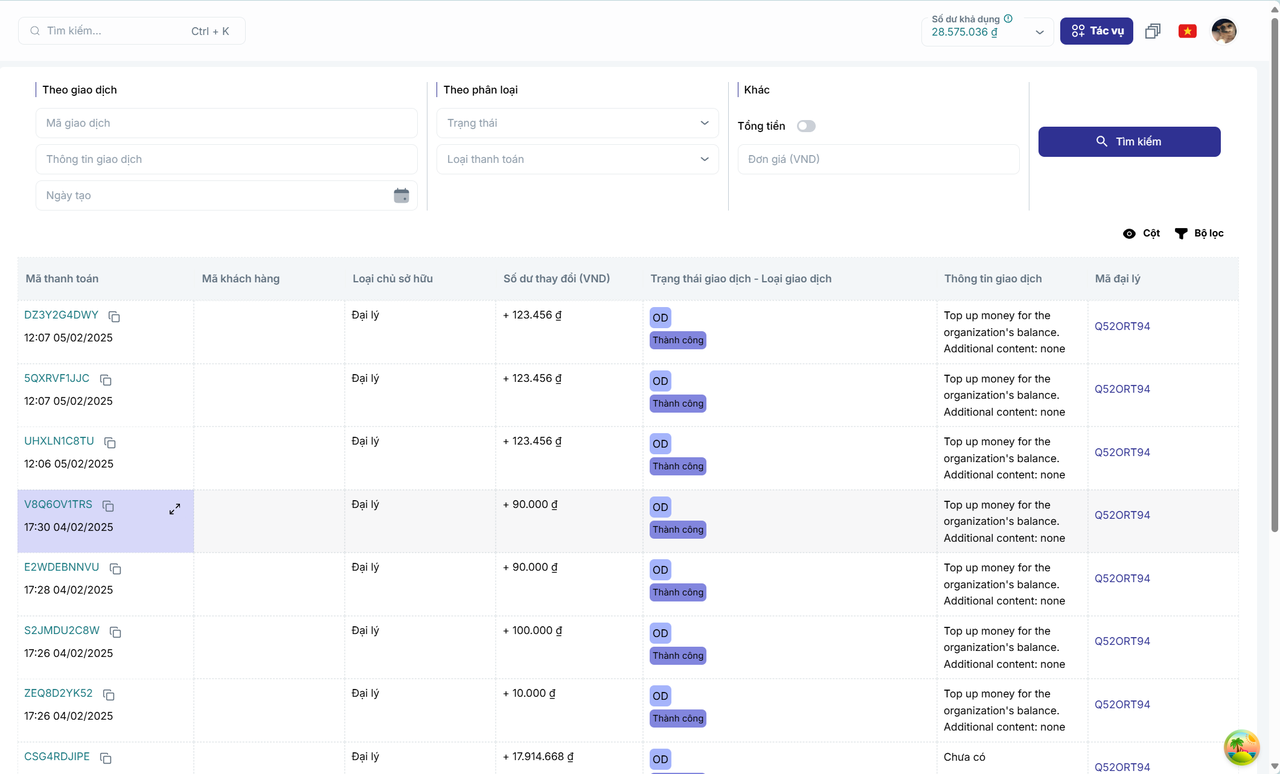Viewport: 1280px width, 774px height.
Task: Click the top Tìm kiếm search box
Action: coord(131,31)
